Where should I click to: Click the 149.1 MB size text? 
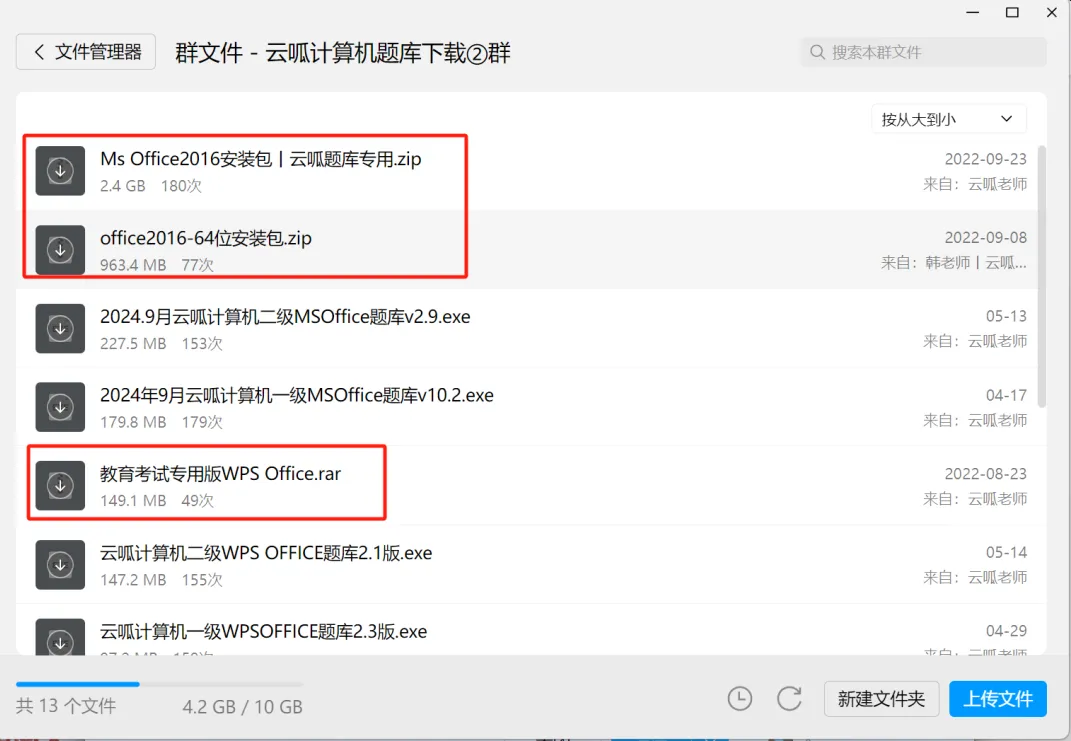133,501
